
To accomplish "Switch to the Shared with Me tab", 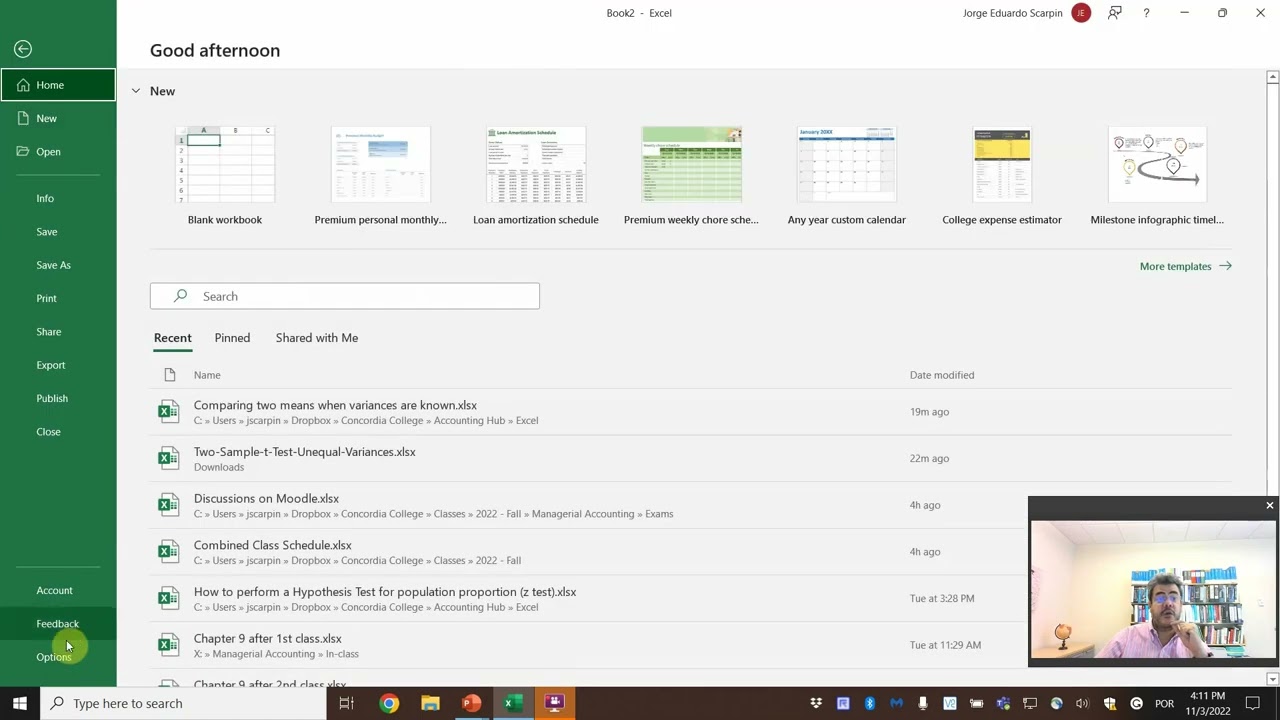I will click(x=317, y=338).
